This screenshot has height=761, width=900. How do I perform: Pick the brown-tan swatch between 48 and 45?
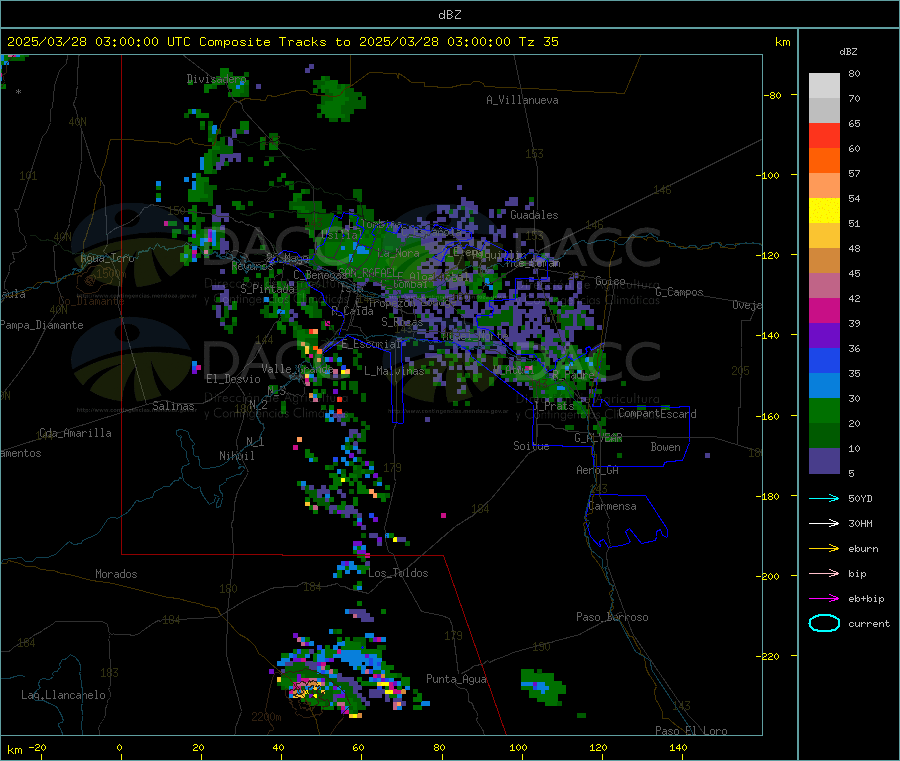(824, 261)
